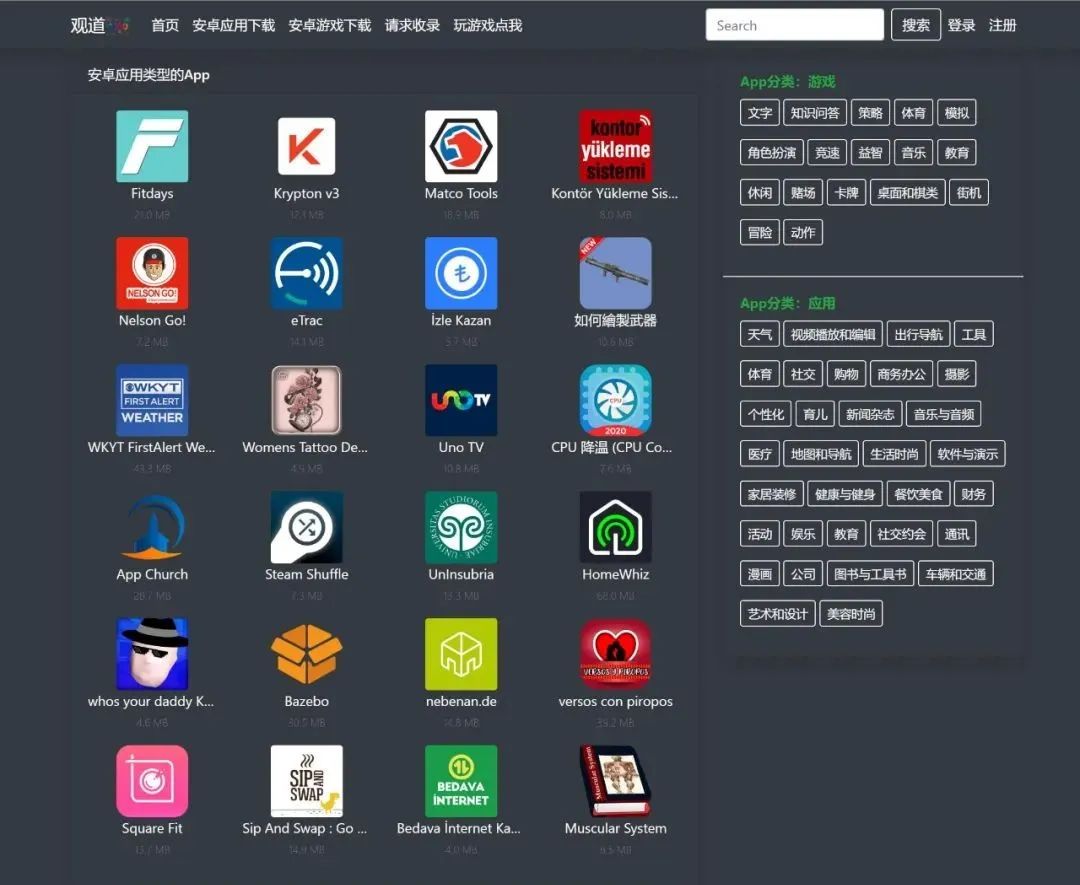
Task: Select the 动作 game category
Action: (803, 233)
